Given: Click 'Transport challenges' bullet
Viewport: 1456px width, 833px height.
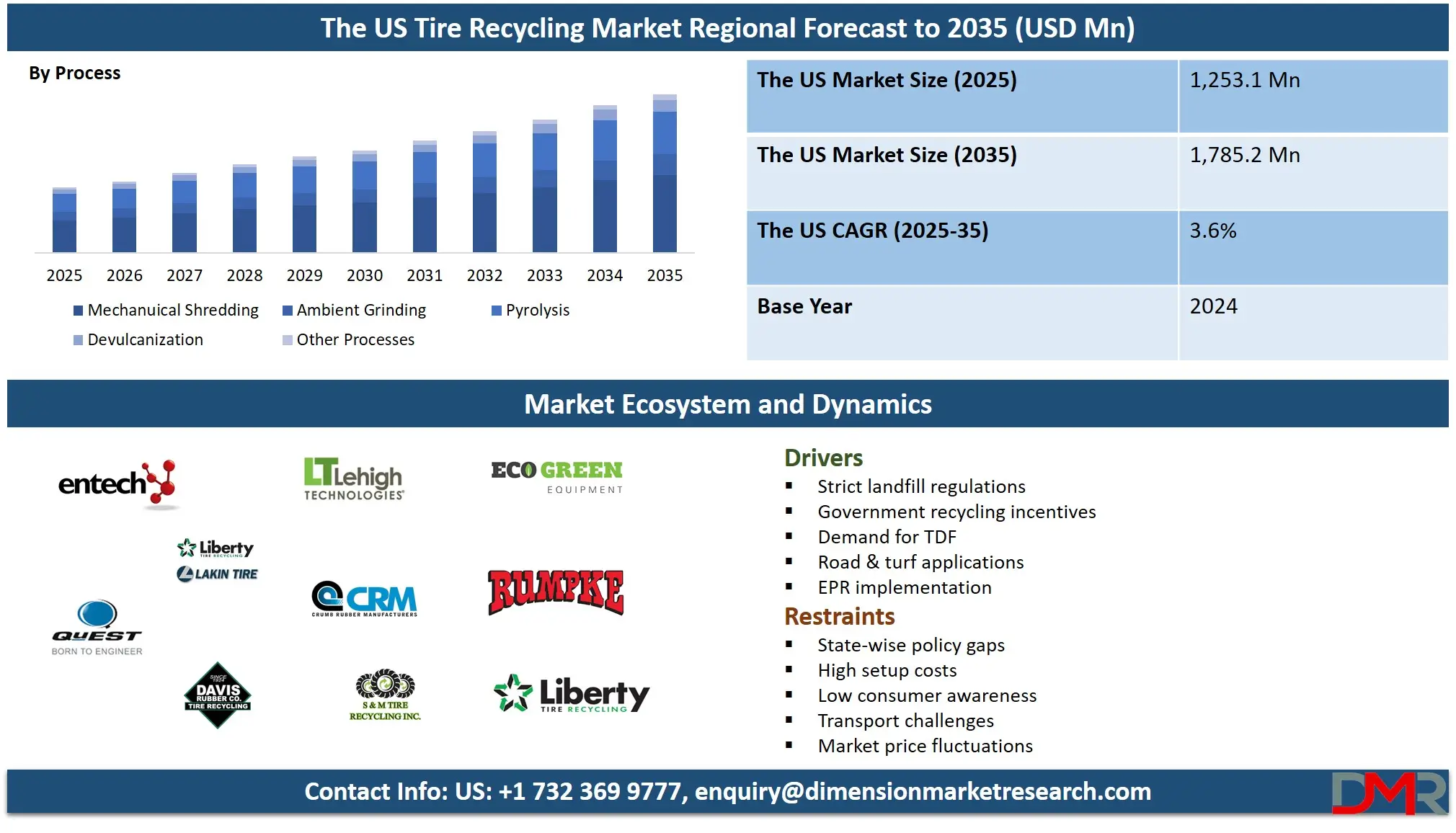Looking at the screenshot, I should (905, 721).
